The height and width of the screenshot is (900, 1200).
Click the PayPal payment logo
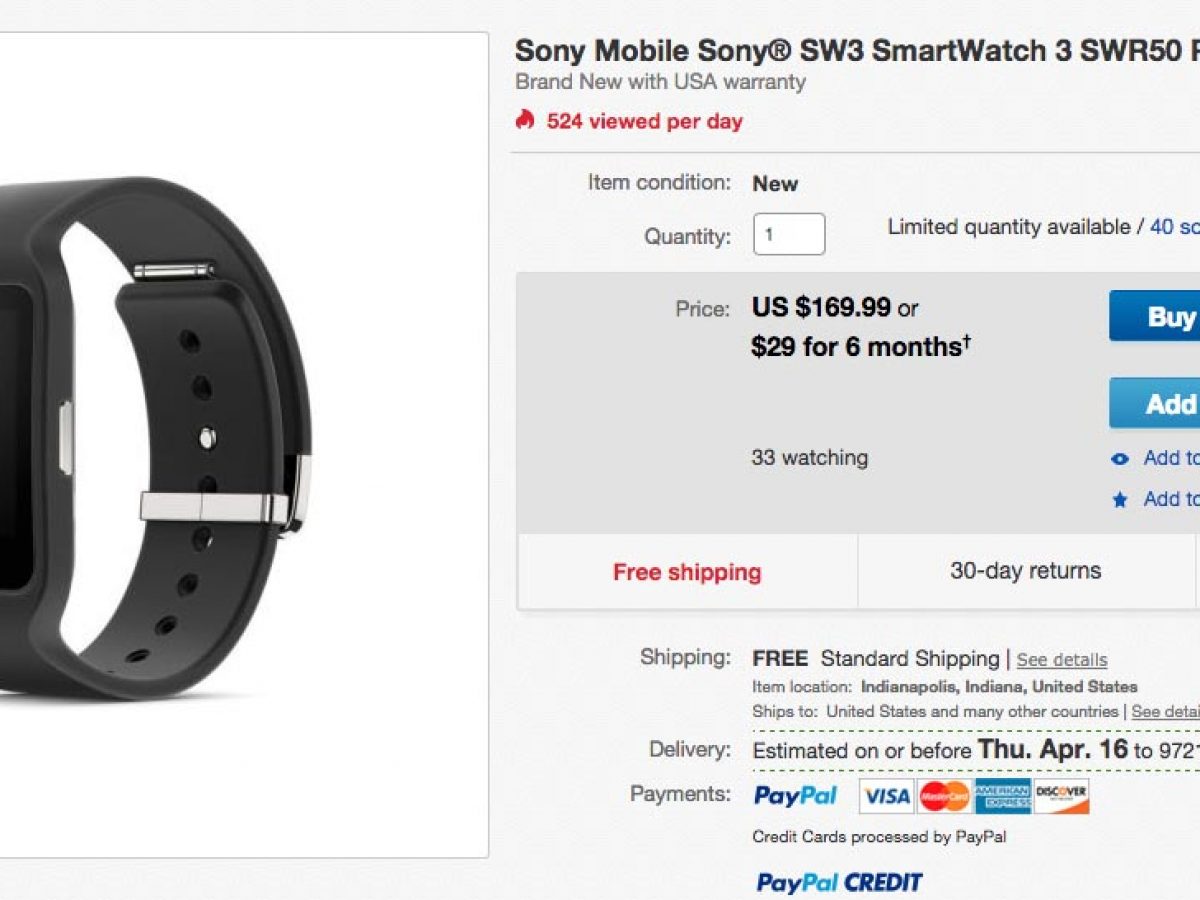pos(795,796)
